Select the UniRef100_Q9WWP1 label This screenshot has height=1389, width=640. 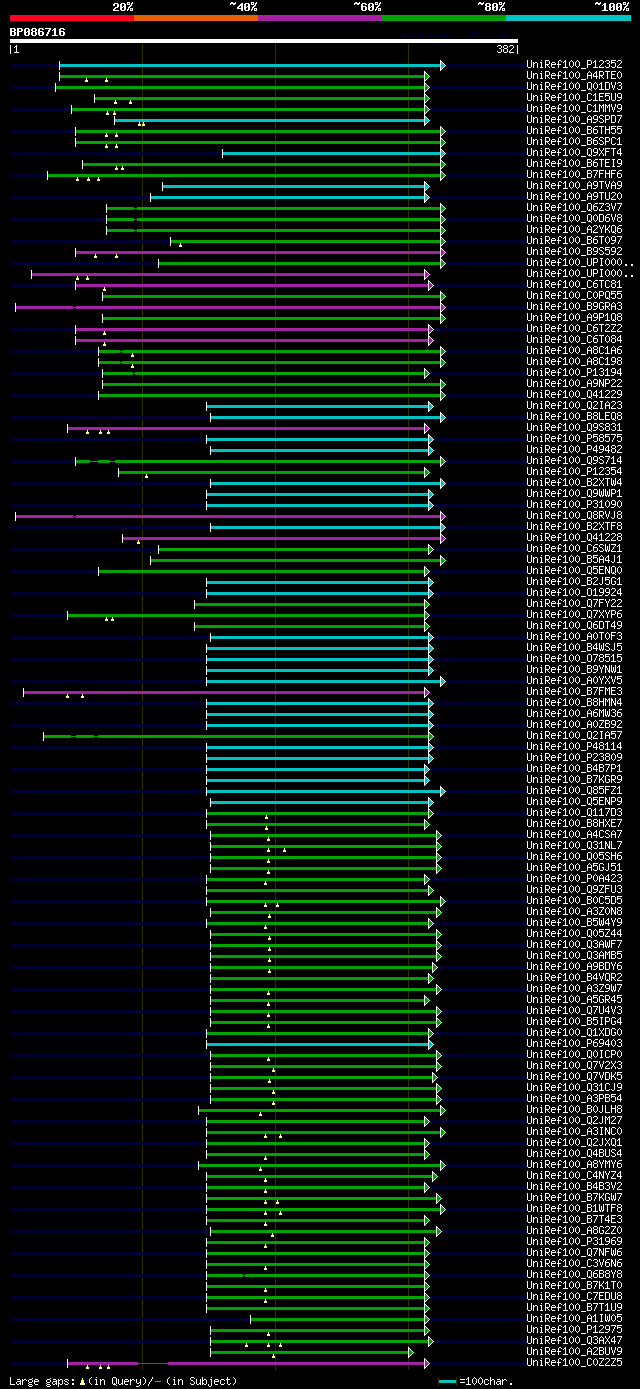pos(574,493)
